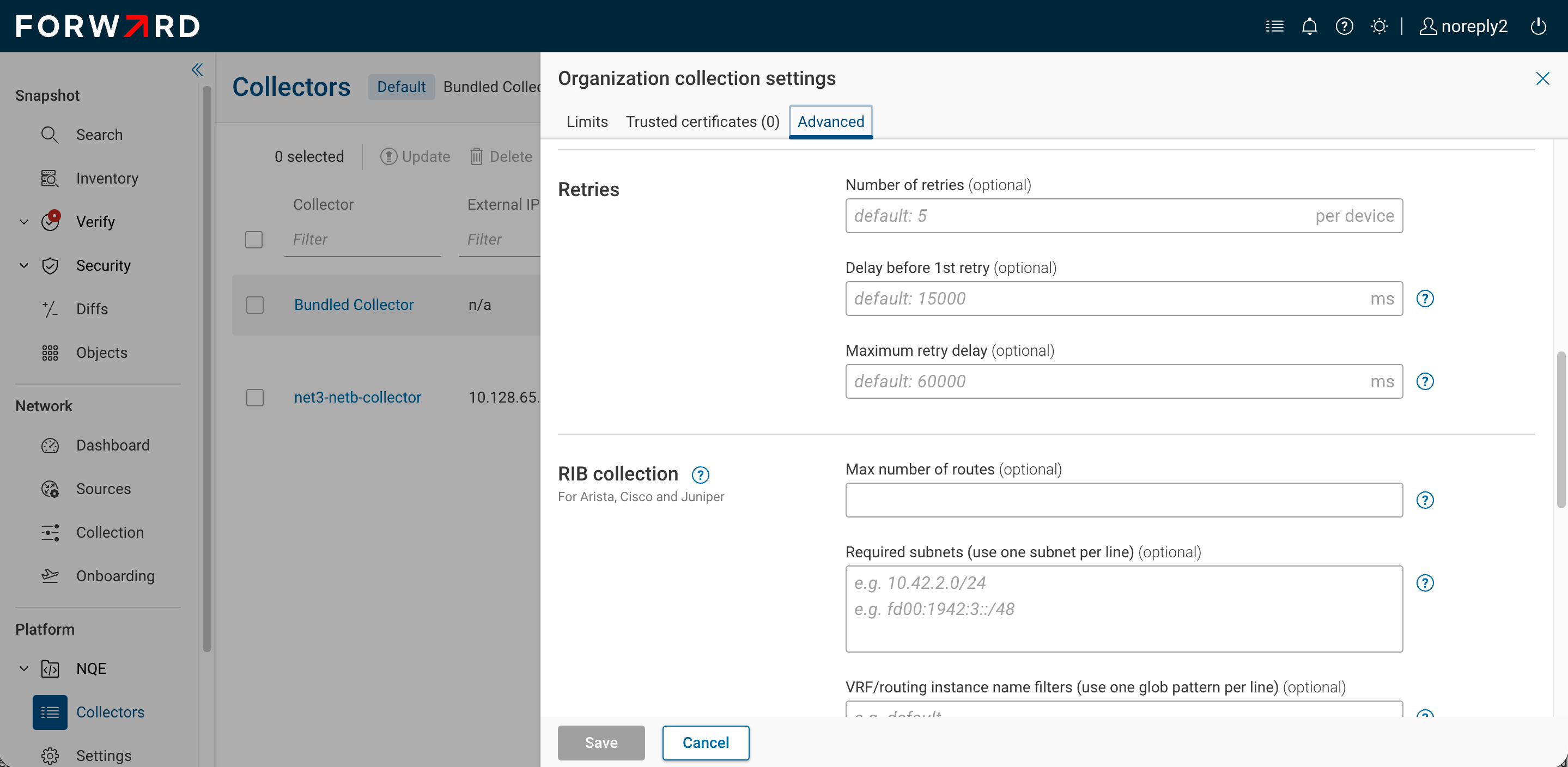Click into the Required subnets textarea
The image size is (1568, 767).
click(1123, 608)
